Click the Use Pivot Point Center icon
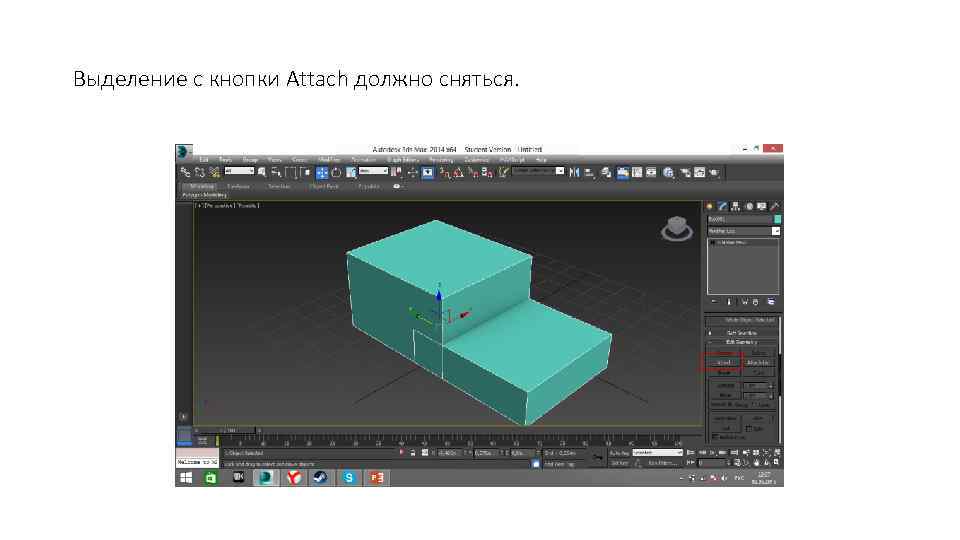Viewport: 960px width, 540px height. click(397, 173)
